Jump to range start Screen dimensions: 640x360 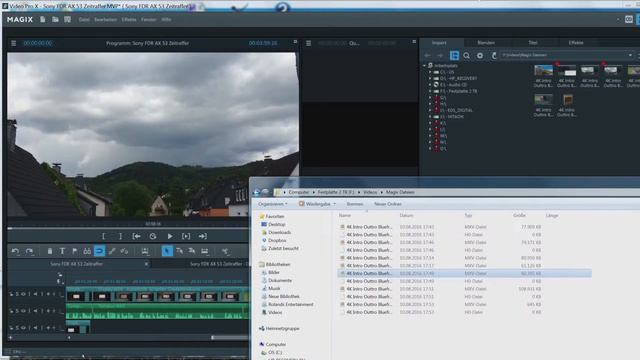pyautogui.click(x=136, y=236)
